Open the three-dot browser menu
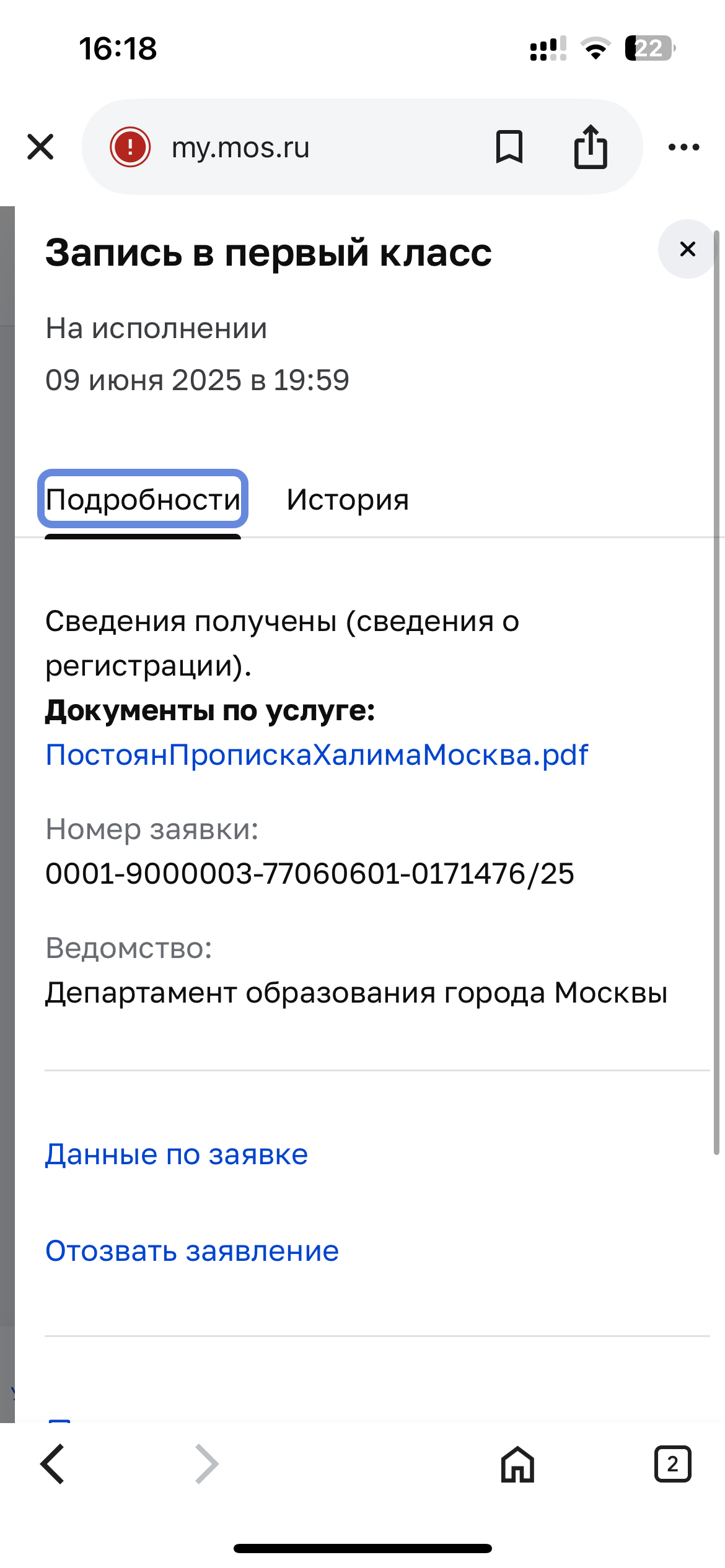Viewport: 725px width, 1568px height. 684,147
